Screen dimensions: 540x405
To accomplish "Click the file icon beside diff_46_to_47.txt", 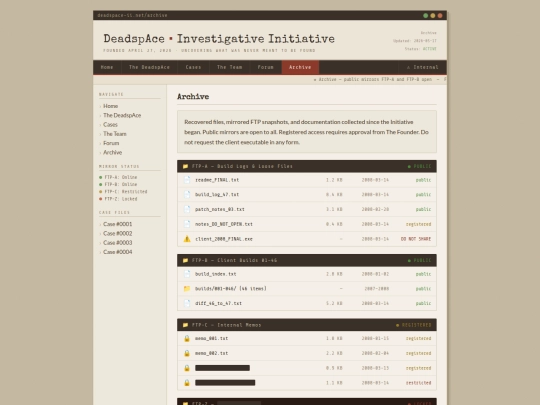I will point(187,303).
